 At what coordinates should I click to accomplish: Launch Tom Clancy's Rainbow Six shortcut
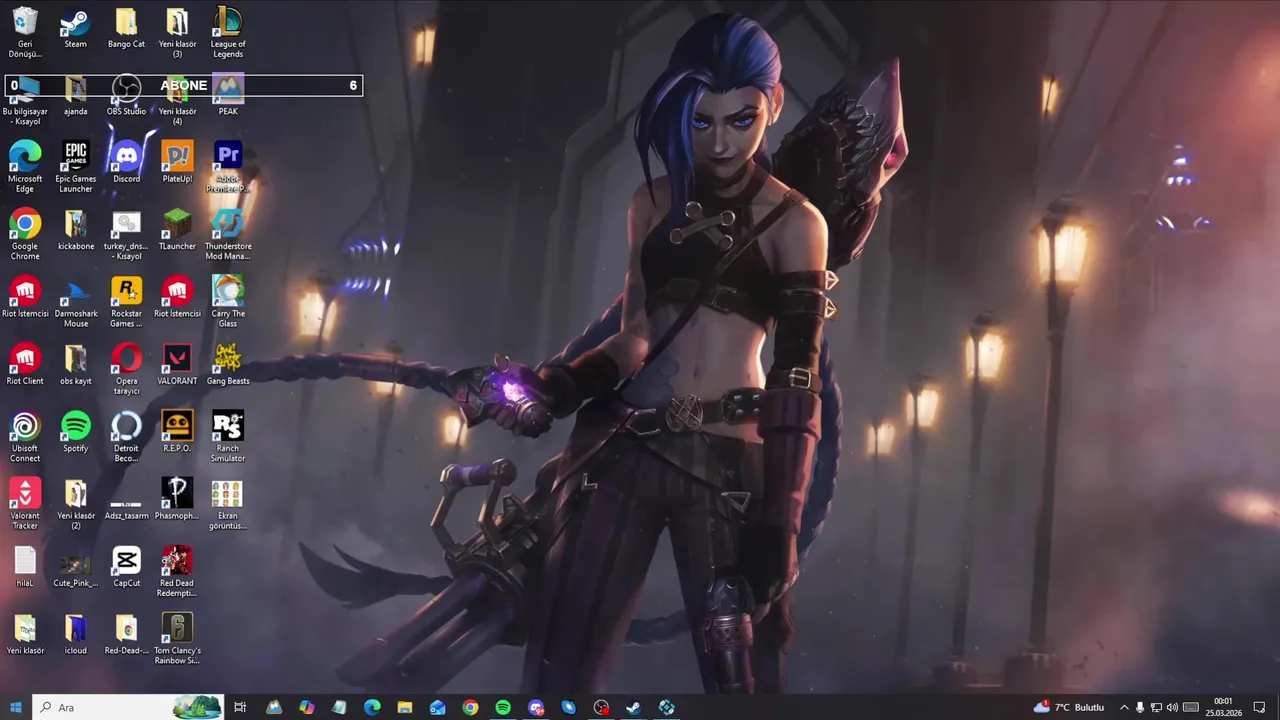(x=177, y=639)
